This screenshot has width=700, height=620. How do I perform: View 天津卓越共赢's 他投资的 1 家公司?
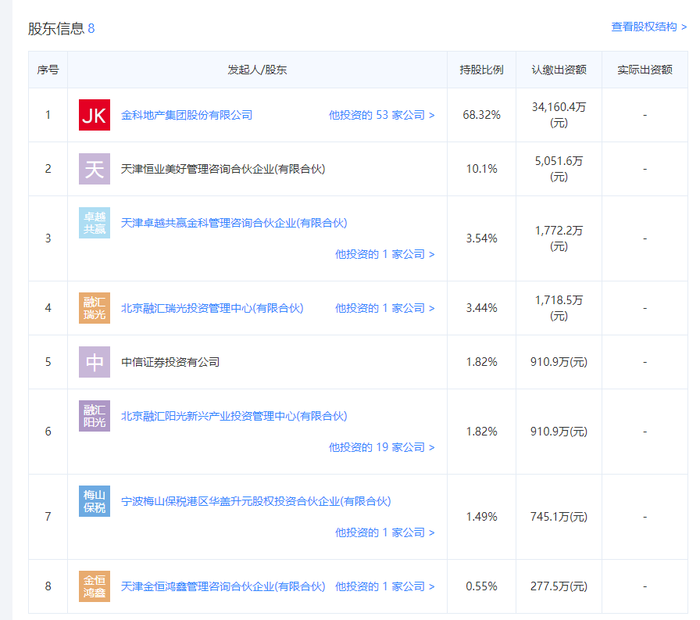tap(385, 254)
